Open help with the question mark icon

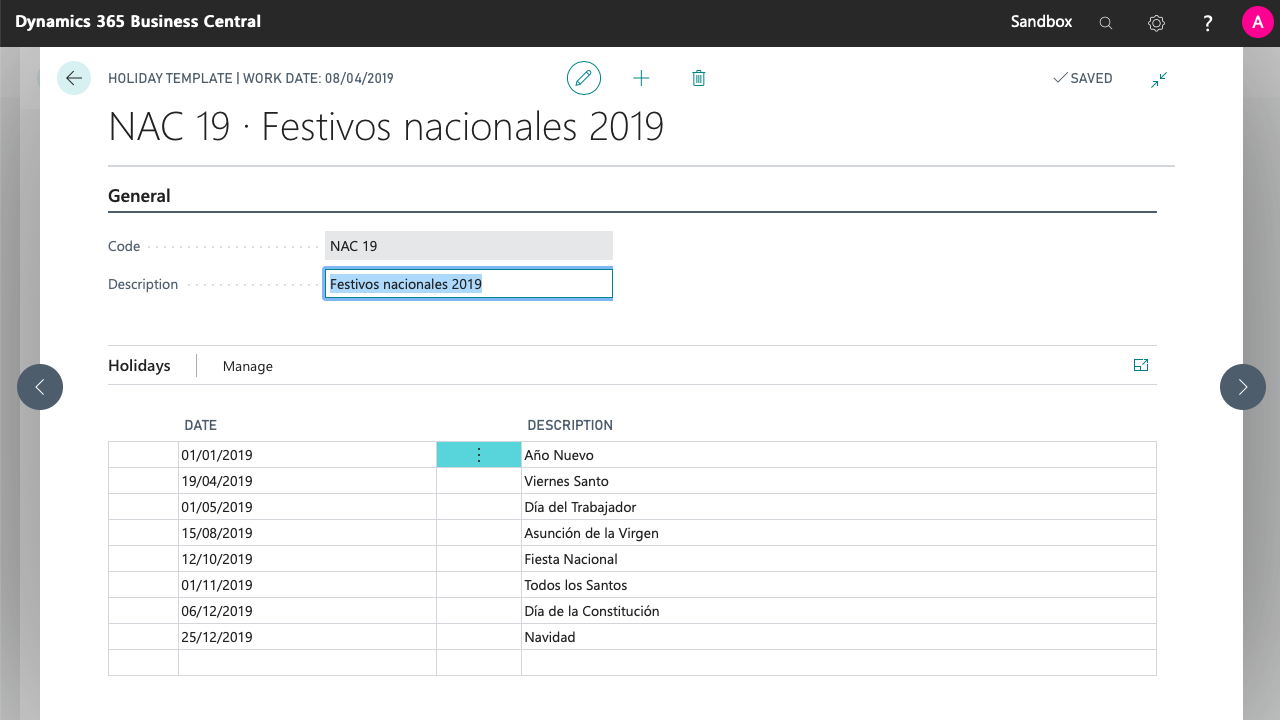pos(1208,23)
